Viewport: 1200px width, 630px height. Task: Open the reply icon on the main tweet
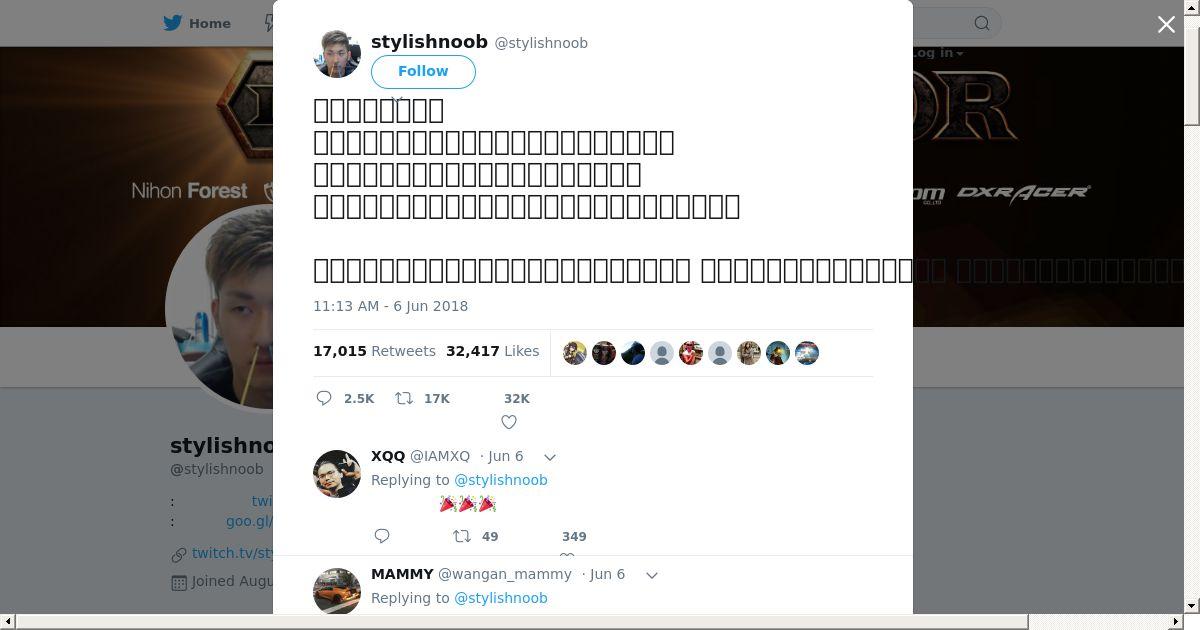324,398
